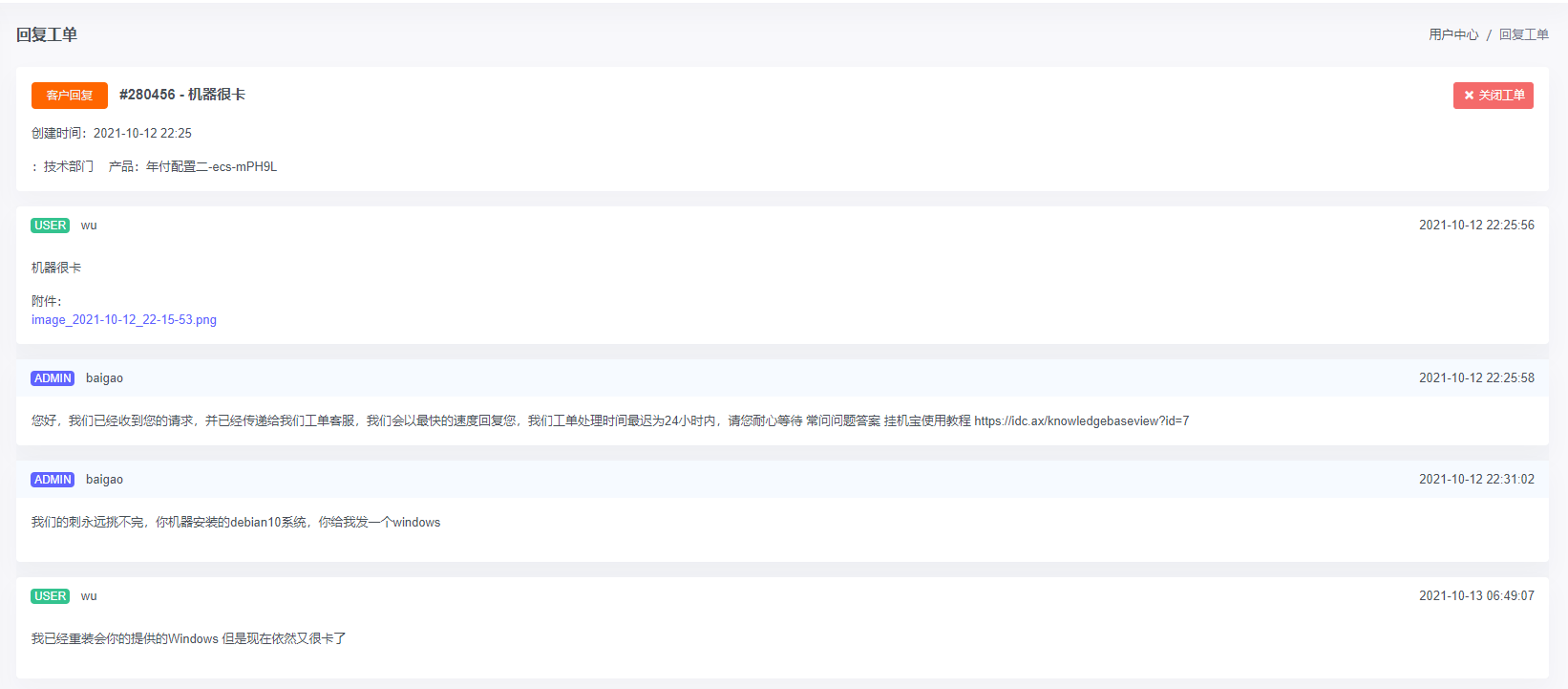Click ADMIN badge beside the 22:31:02 reply

53,480
